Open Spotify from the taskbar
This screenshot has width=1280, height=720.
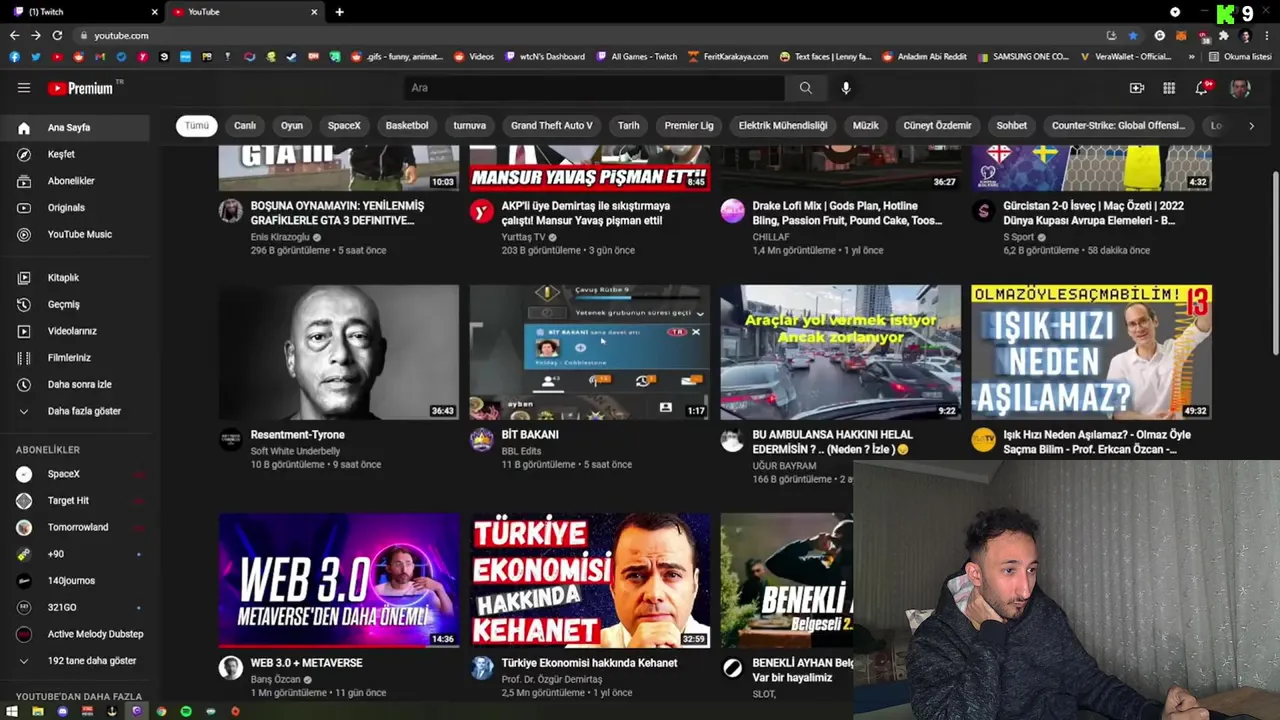(x=186, y=711)
